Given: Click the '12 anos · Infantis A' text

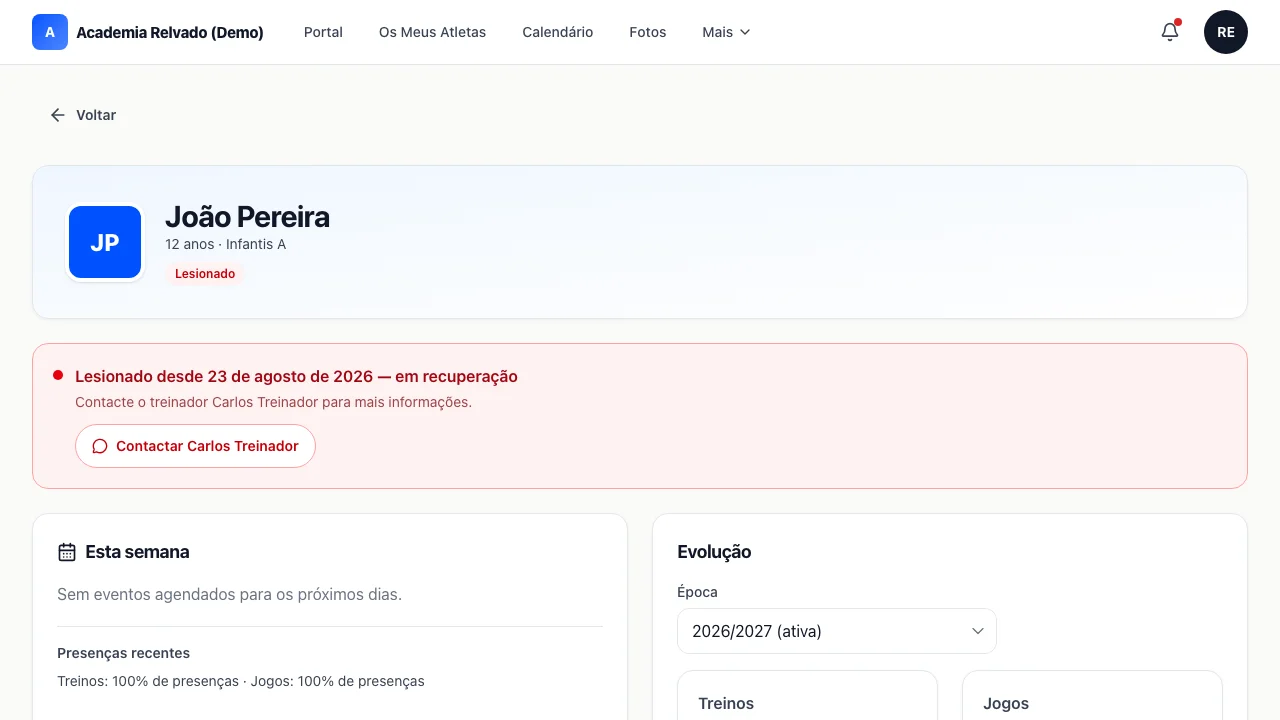Looking at the screenshot, I should [226, 244].
